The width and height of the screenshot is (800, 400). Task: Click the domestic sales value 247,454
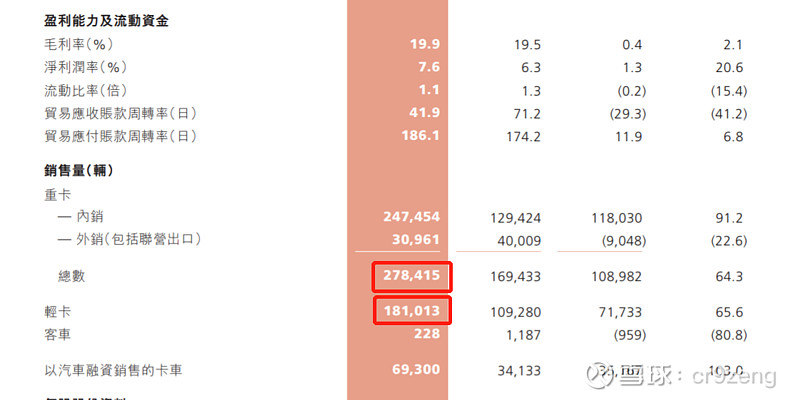pos(411,216)
